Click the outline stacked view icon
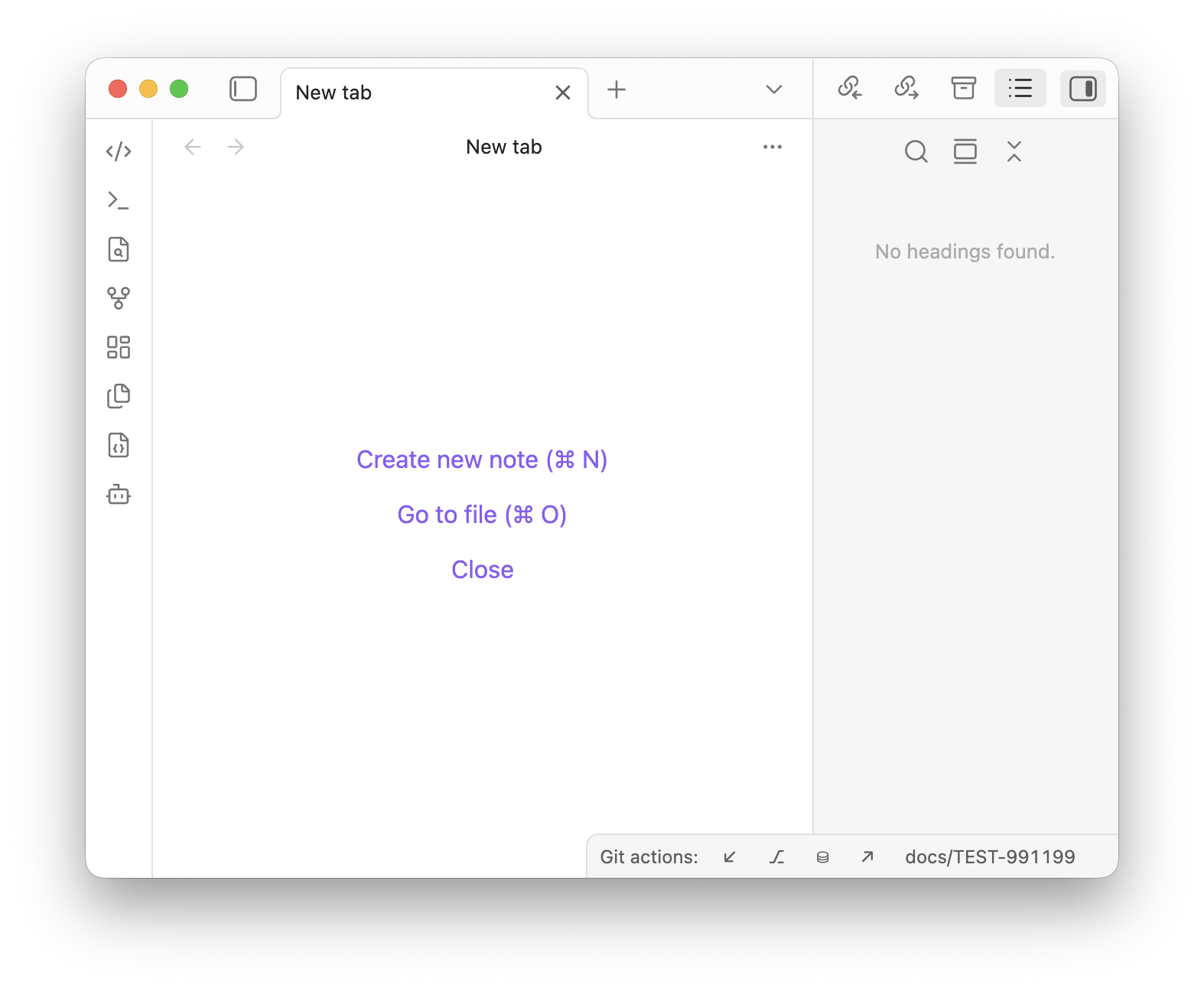This screenshot has width=1204, height=991. [965, 151]
